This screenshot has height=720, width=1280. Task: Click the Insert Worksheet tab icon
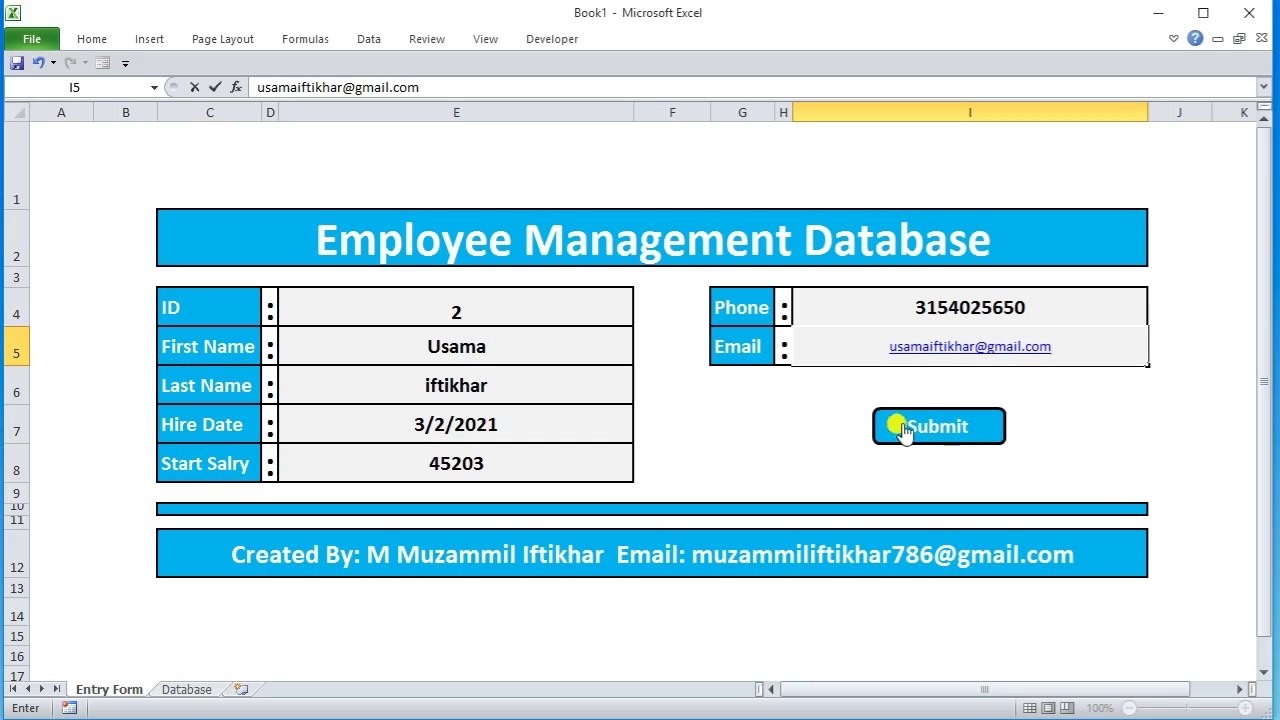(x=241, y=689)
